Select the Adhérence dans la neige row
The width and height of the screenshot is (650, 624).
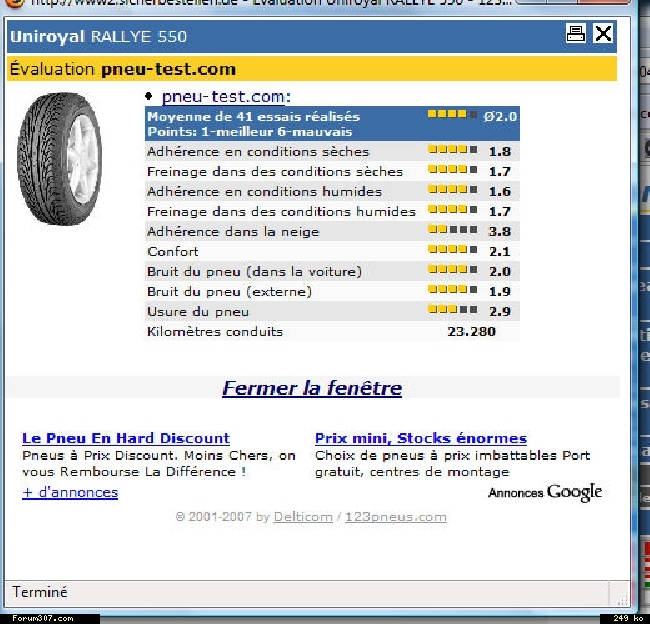pos(332,231)
